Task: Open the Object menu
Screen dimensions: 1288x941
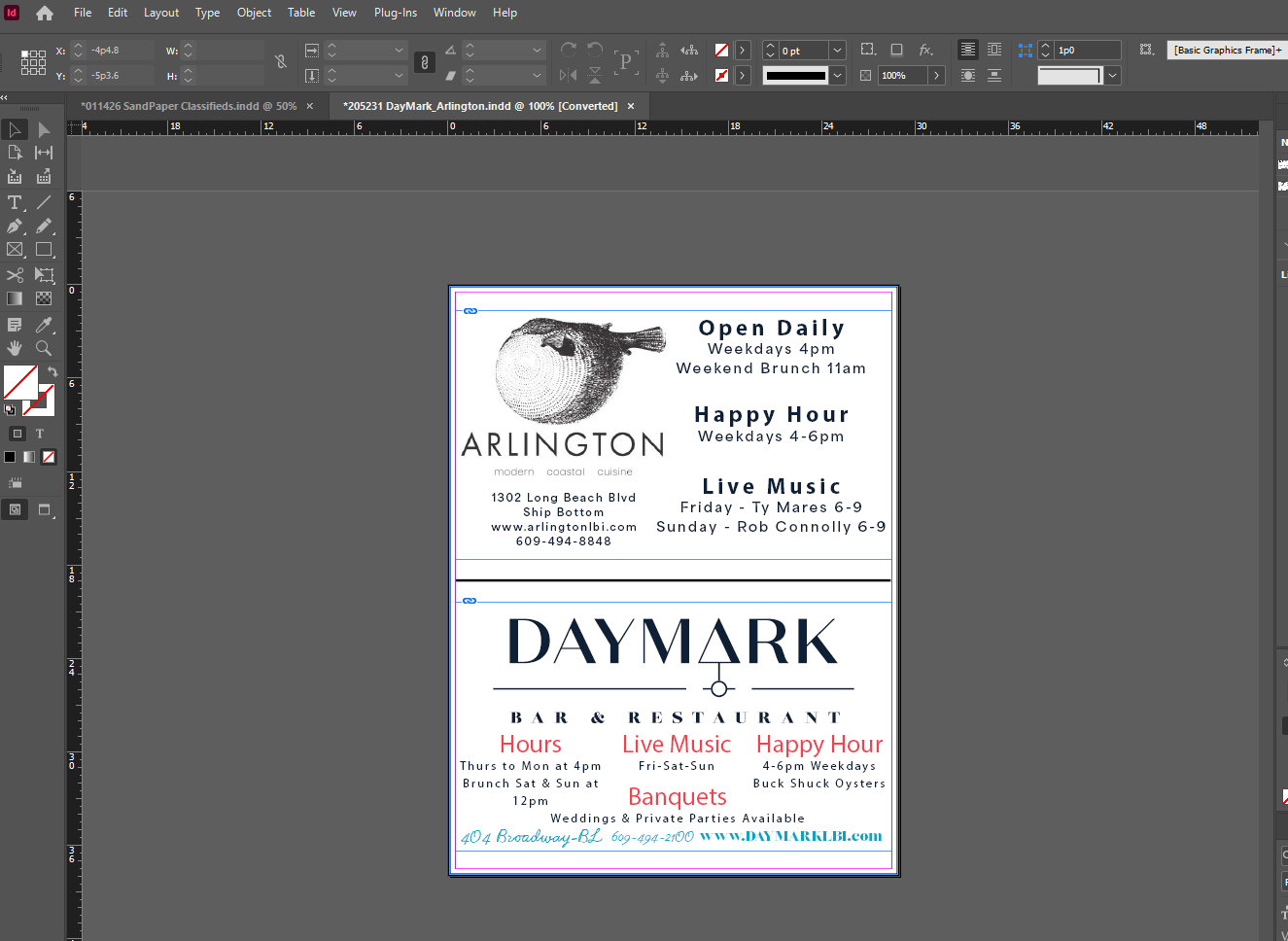Action: pos(254,13)
